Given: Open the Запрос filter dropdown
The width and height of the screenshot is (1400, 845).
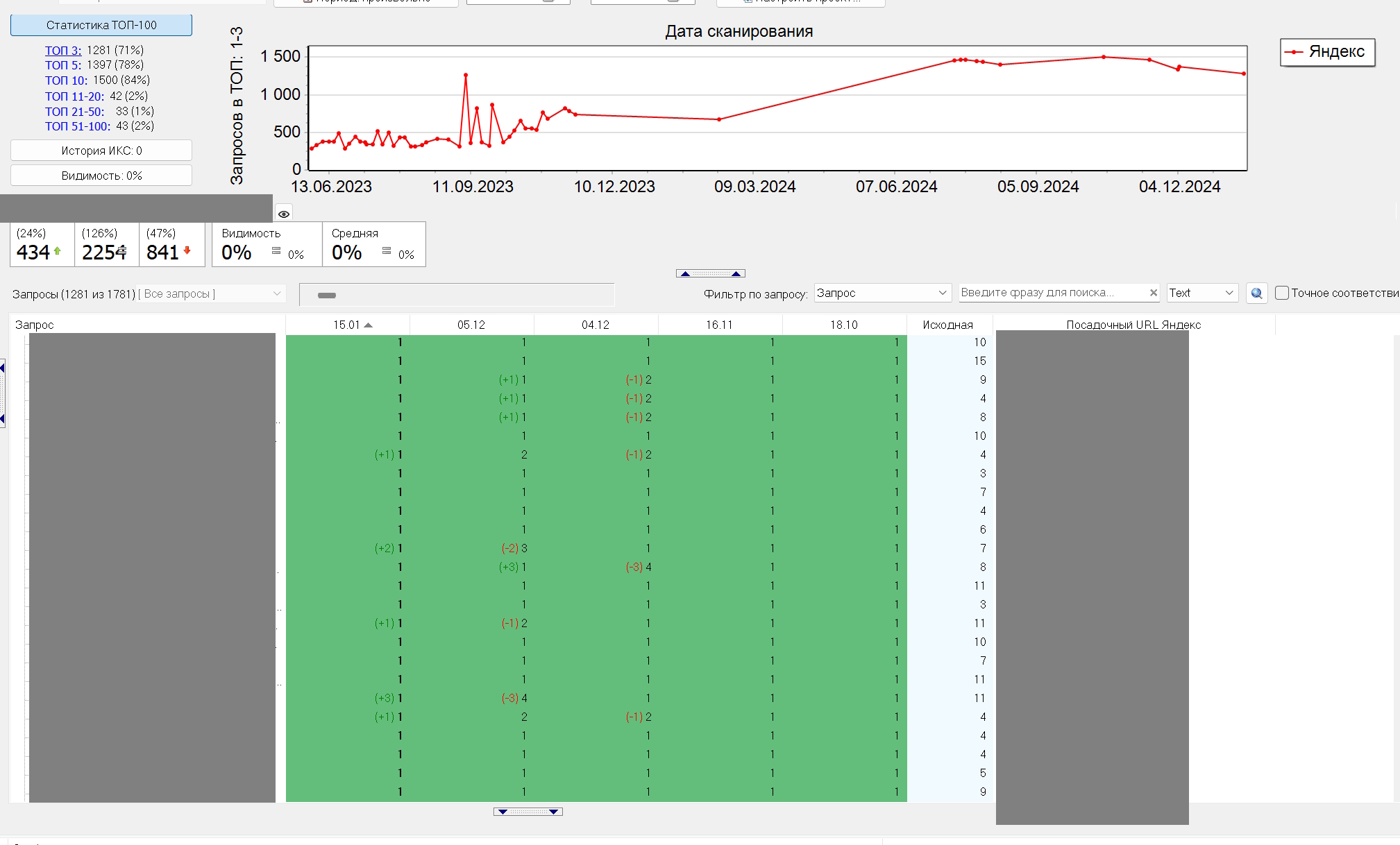Looking at the screenshot, I should coord(882,293).
